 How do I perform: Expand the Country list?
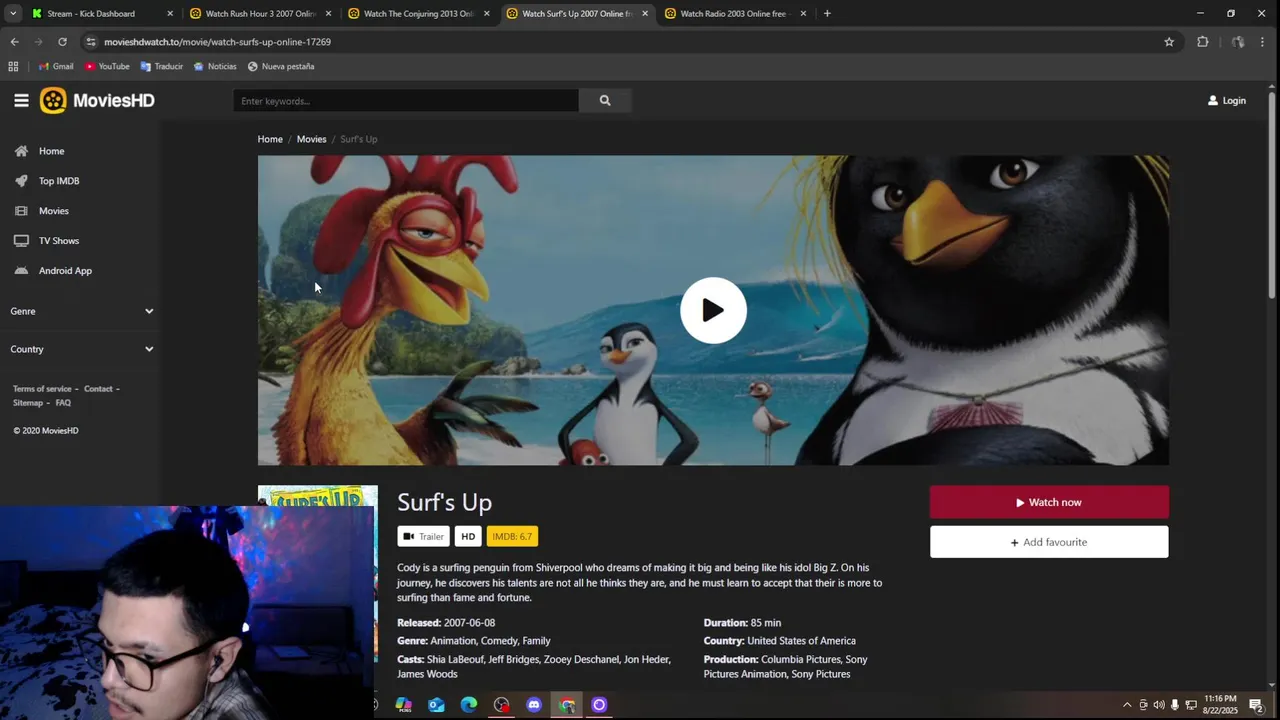(x=82, y=349)
